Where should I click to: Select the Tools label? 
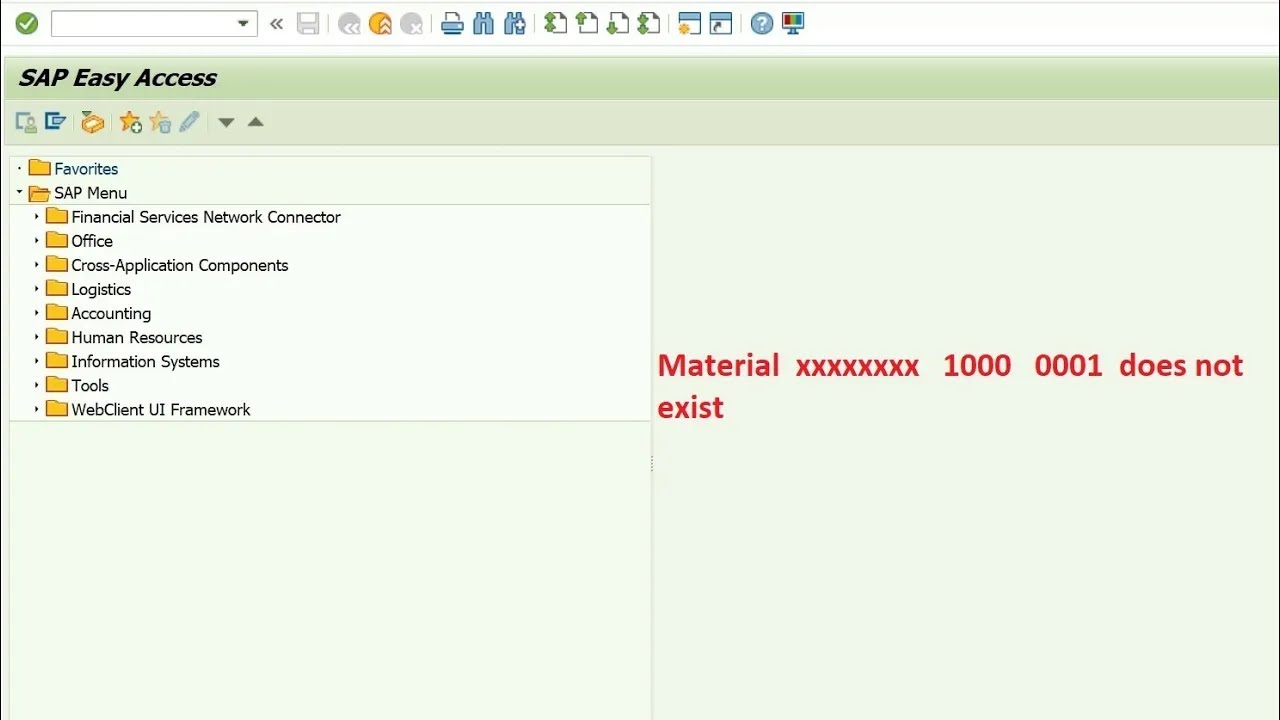[x=90, y=385]
